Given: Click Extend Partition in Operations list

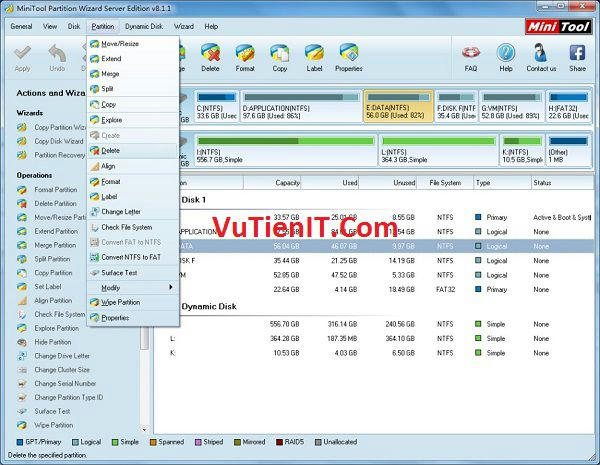Looking at the screenshot, I should coord(56,231).
